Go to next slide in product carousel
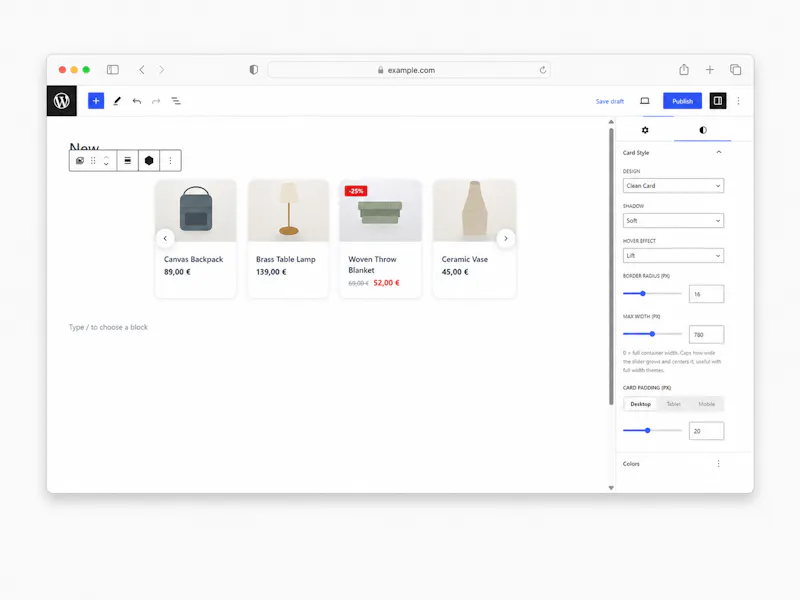Viewport: 800px width, 600px height. 506,238
